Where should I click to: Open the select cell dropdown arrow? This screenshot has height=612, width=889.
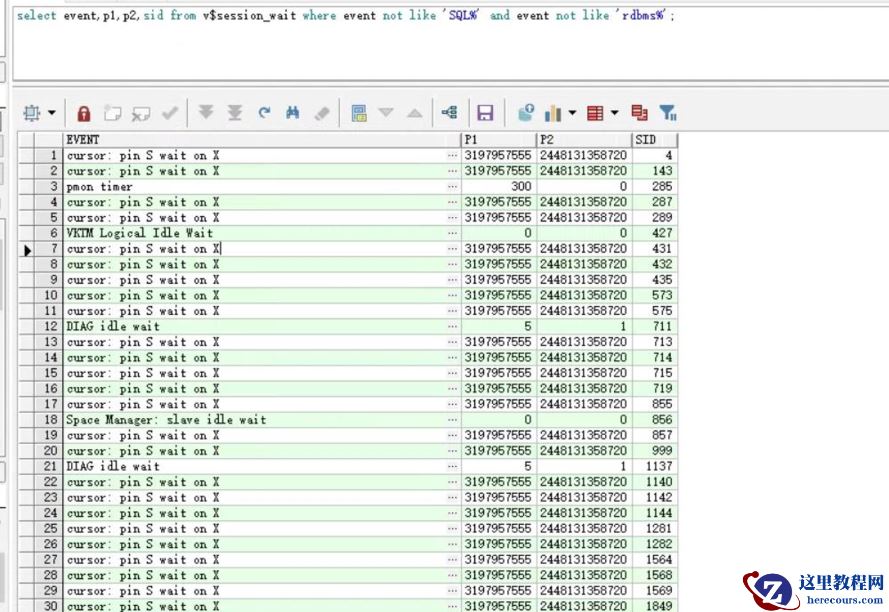click(52, 113)
